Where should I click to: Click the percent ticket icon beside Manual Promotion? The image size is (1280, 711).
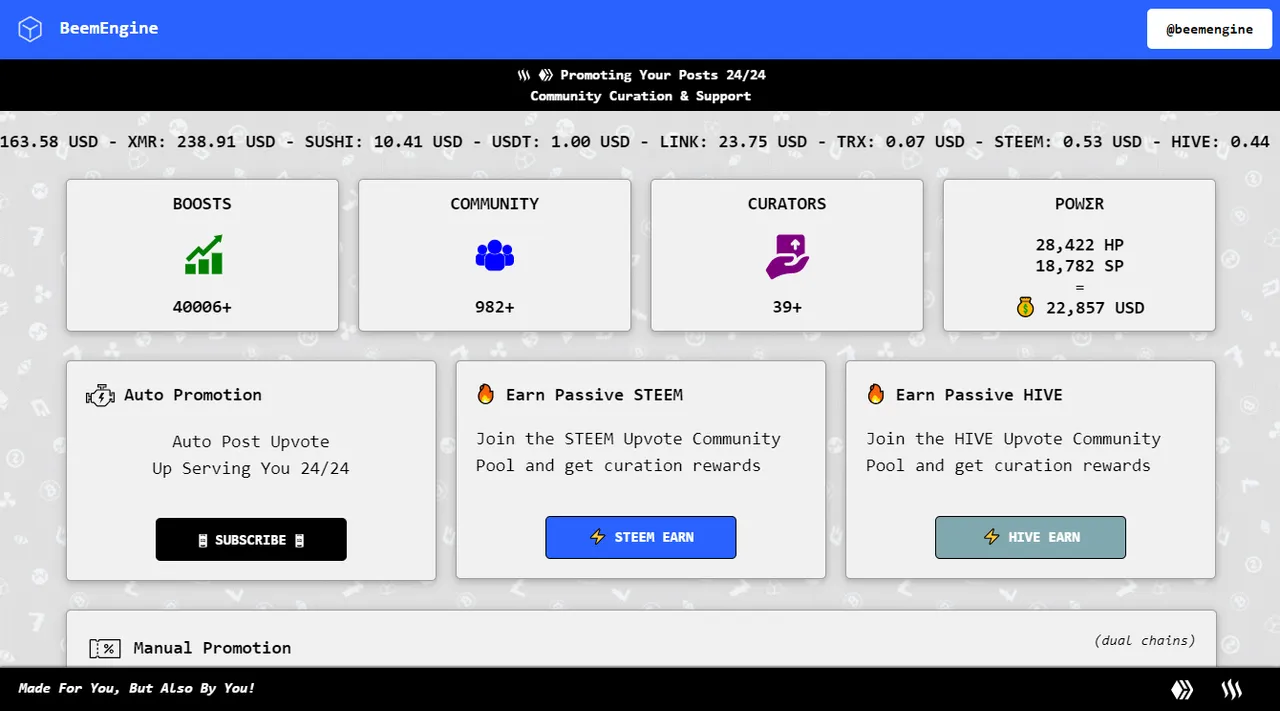coord(105,649)
